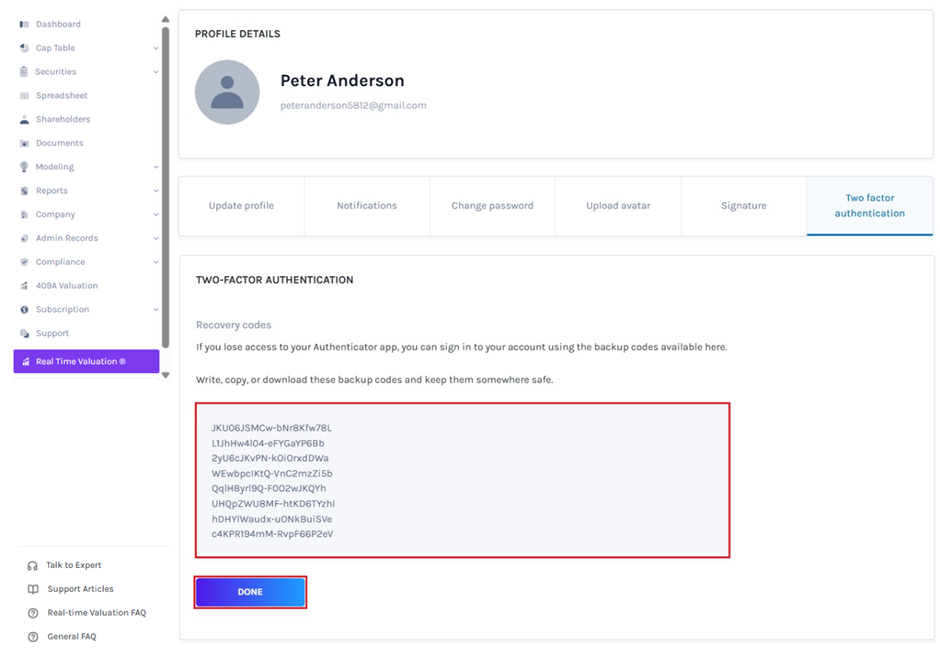Expand the Securities chevron

tap(156, 72)
